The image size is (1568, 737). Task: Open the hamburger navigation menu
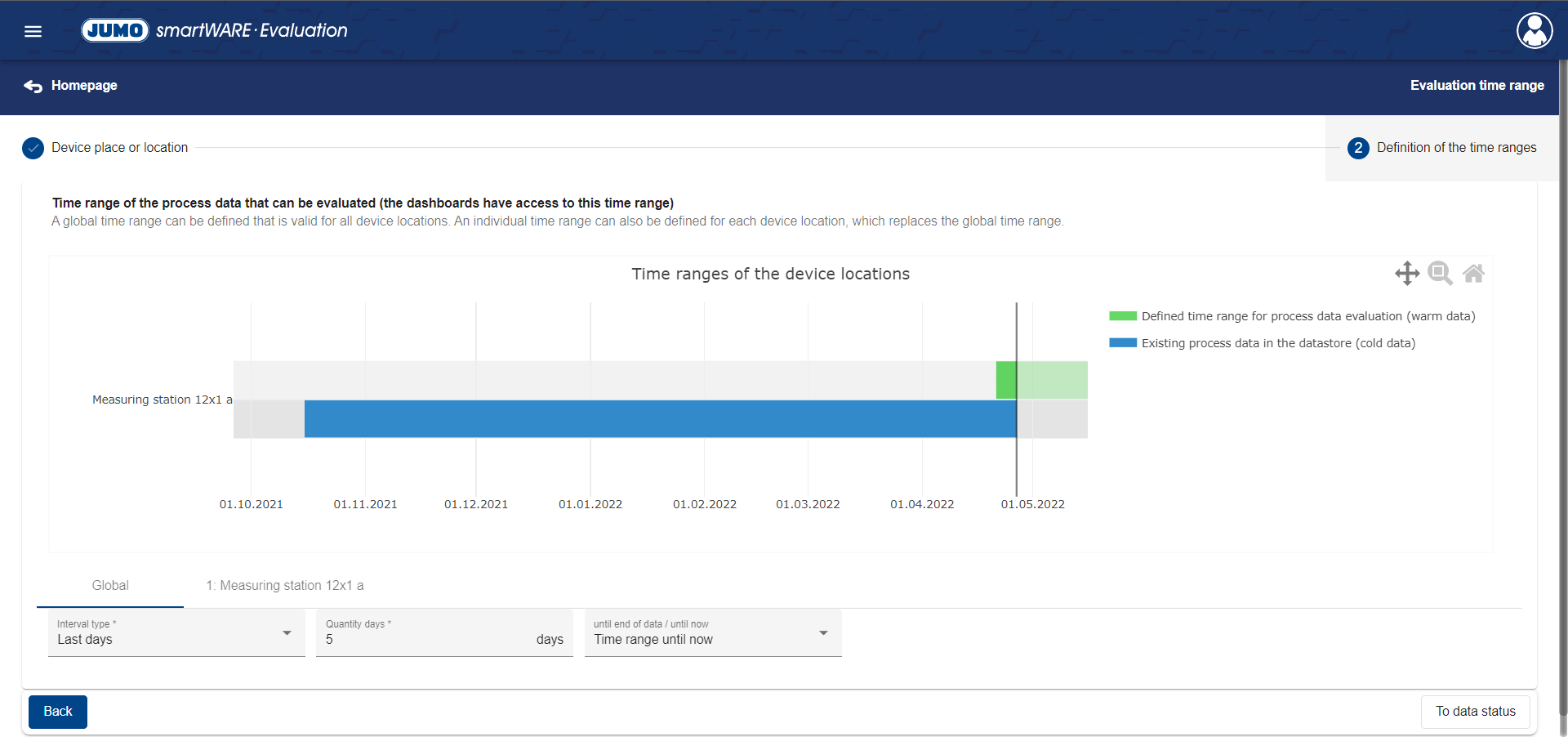[33, 31]
